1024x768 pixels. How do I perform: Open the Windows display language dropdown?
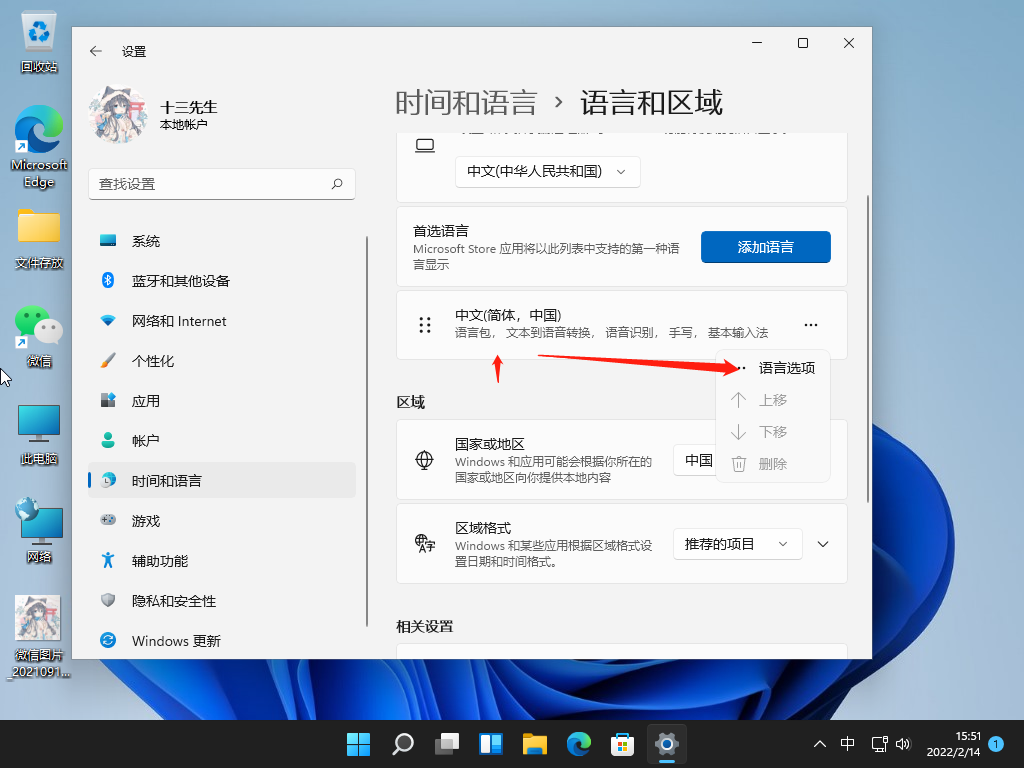[547, 171]
